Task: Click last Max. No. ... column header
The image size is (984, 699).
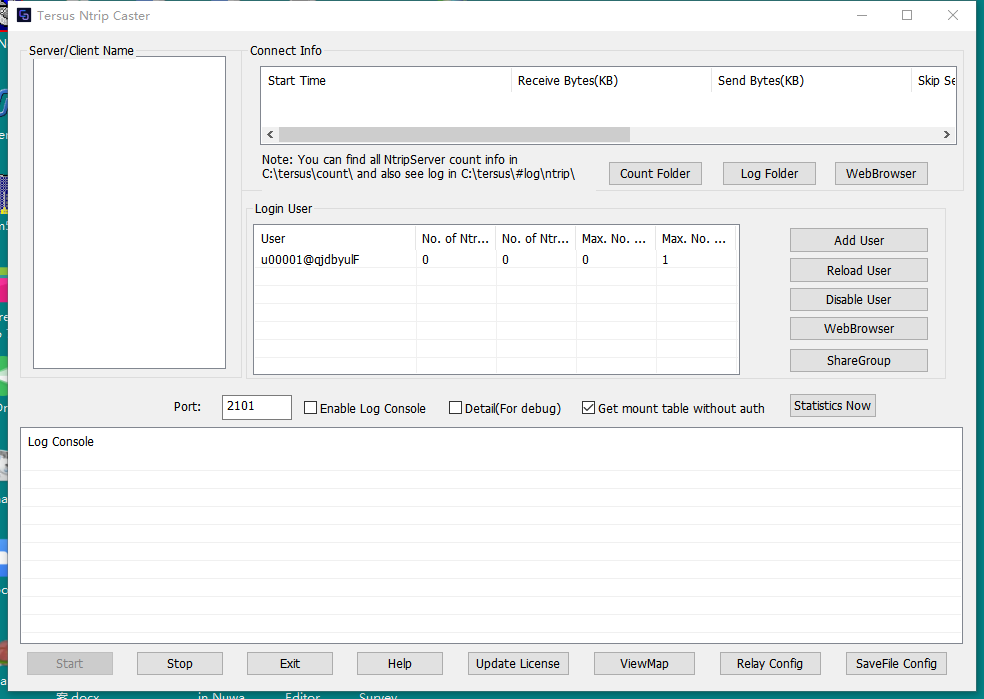Action: (695, 238)
